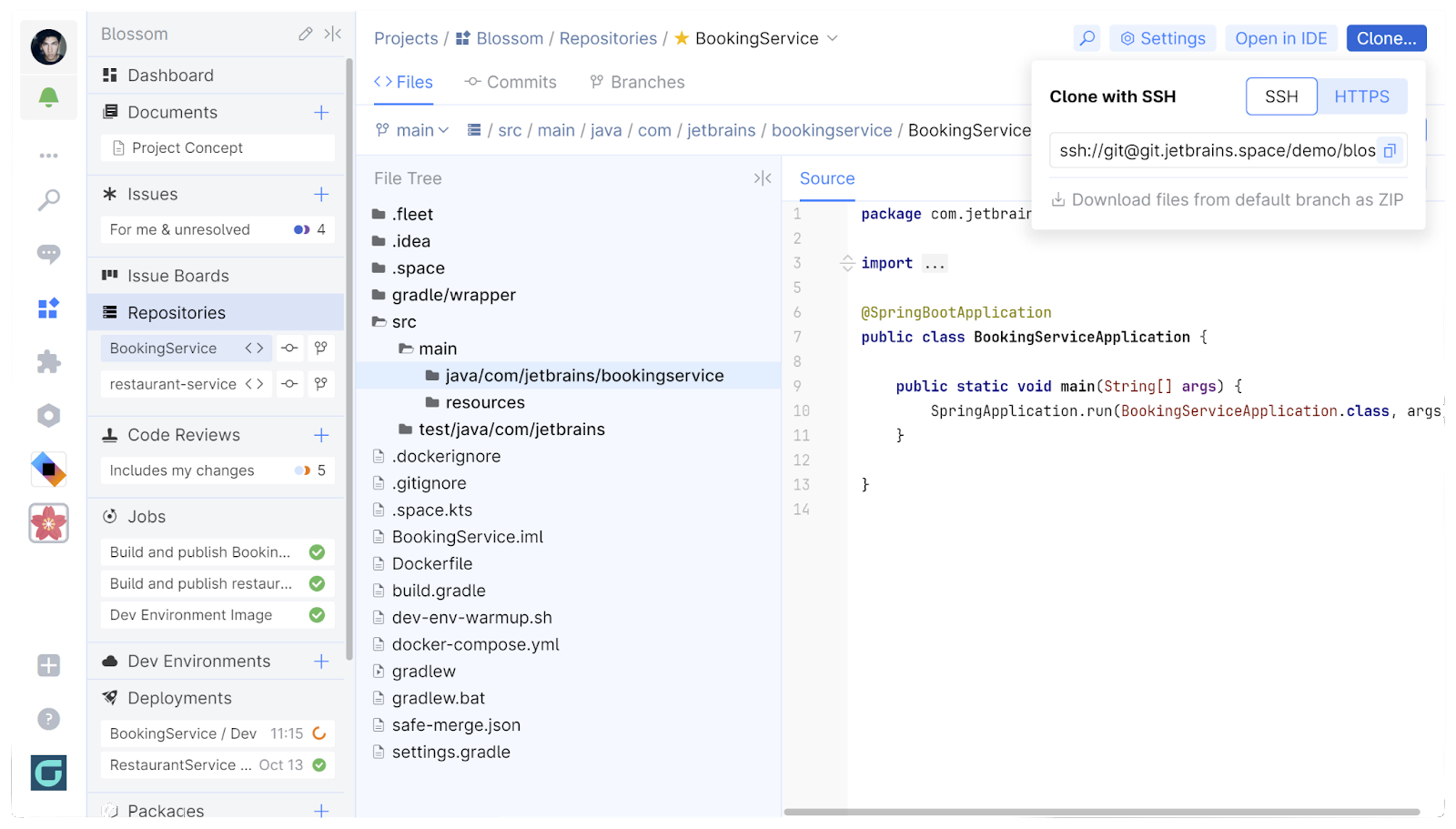
Task: Create a new code review with plus
Action: (321, 435)
